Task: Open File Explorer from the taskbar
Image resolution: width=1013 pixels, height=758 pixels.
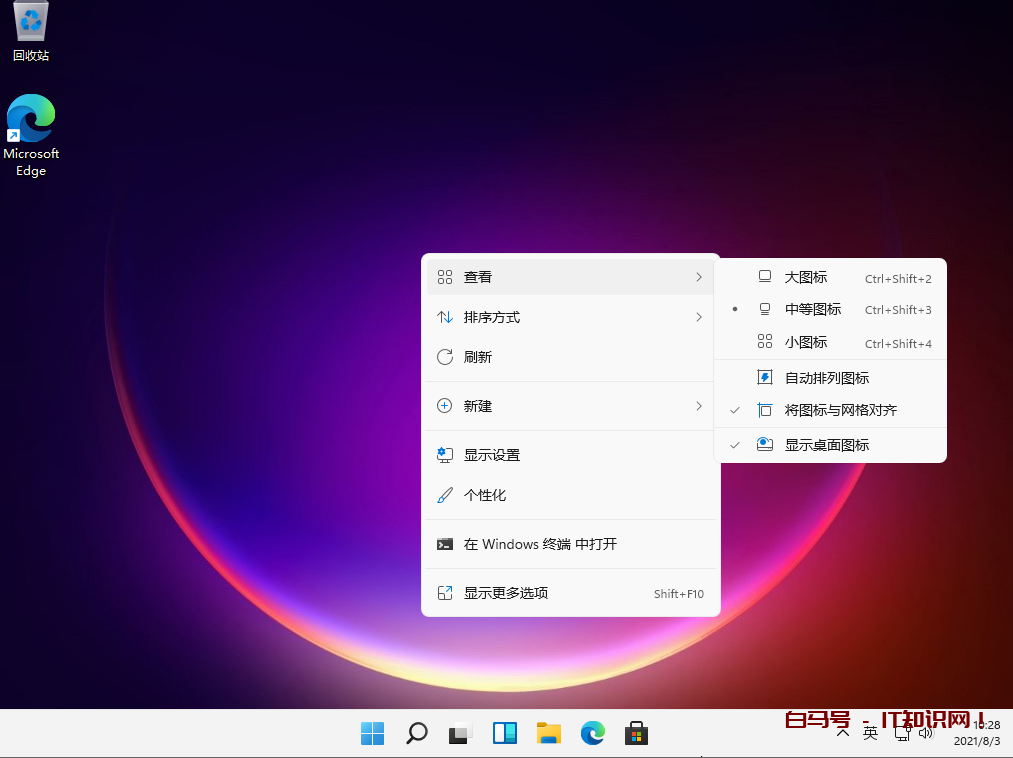Action: 548,733
